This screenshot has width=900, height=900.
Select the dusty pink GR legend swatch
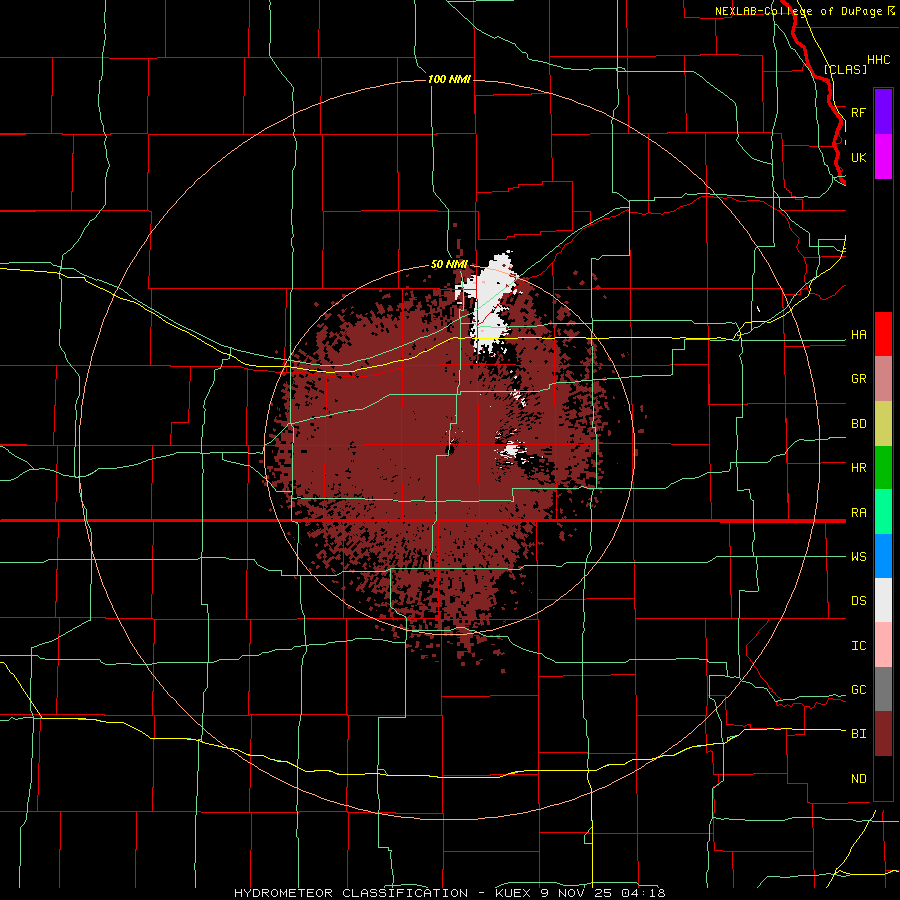(883, 379)
